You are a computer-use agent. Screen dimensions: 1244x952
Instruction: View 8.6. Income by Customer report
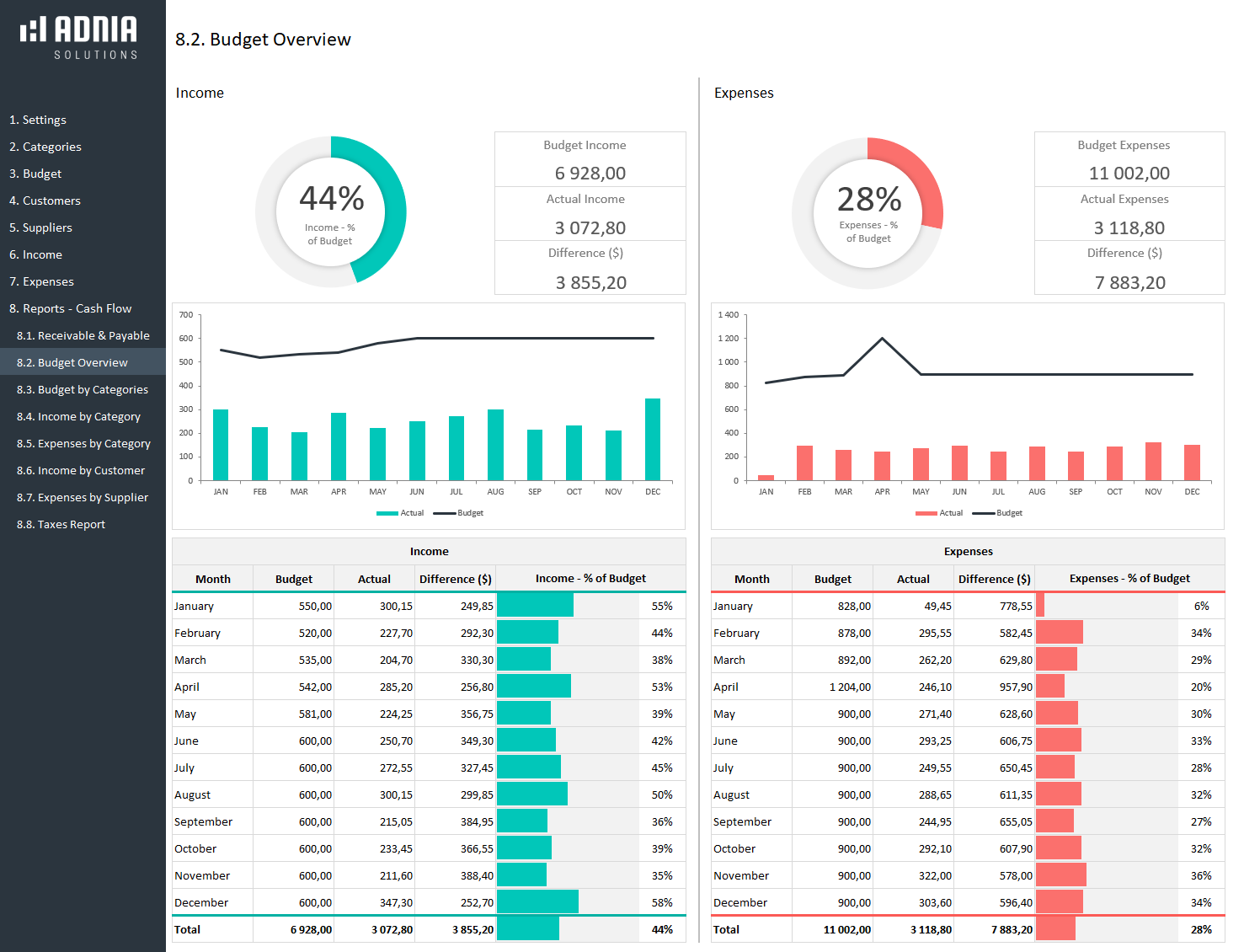coord(81,470)
